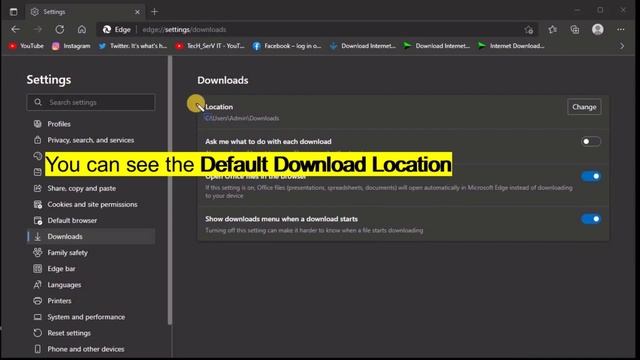640x360 pixels.
Task: Open Collections icon in toolbar
Action: point(575,29)
